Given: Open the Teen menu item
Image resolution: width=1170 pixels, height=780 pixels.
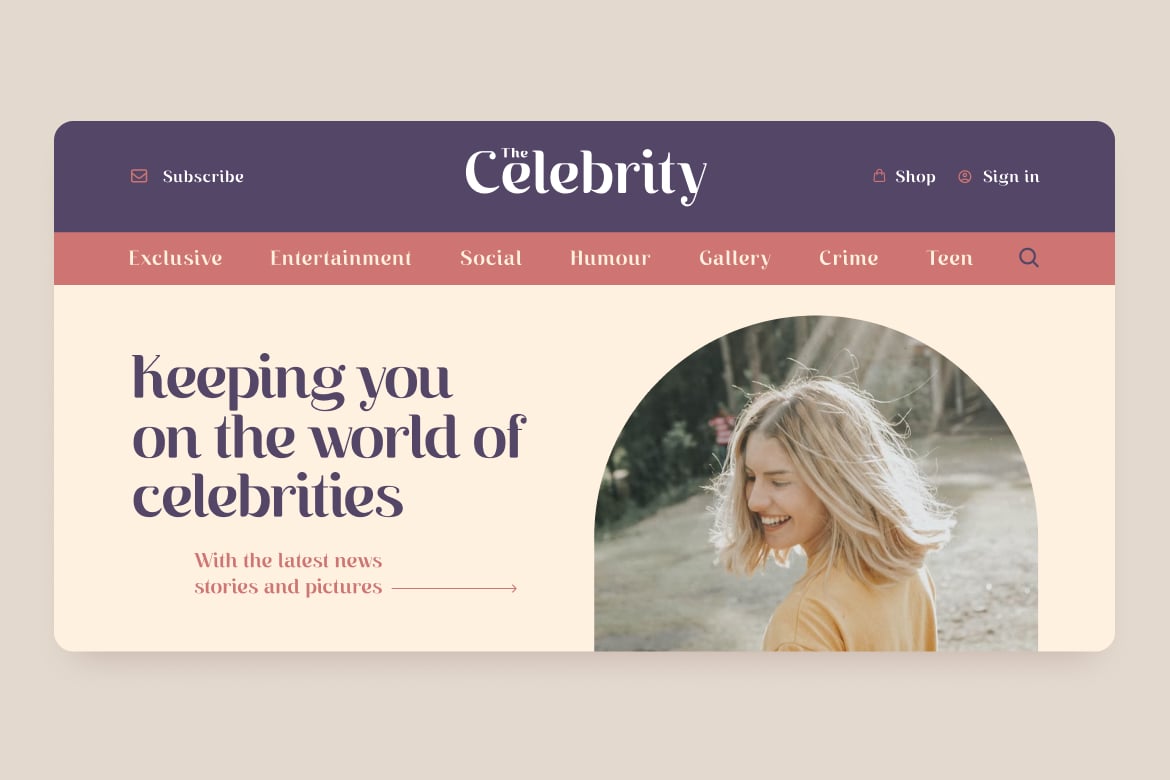Looking at the screenshot, I should pyautogui.click(x=949, y=258).
